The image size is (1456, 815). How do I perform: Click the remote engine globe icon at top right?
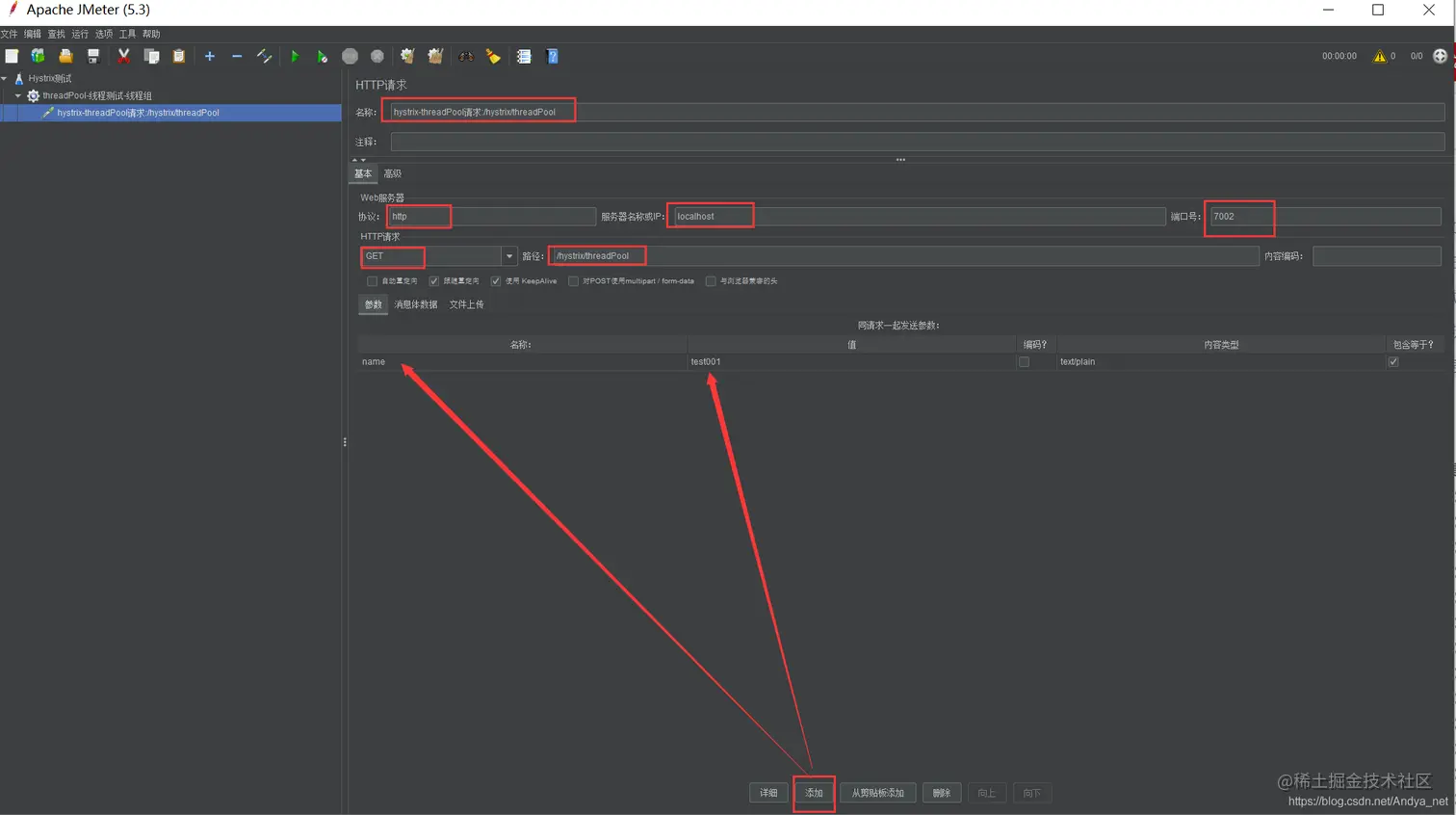[1440, 56]
